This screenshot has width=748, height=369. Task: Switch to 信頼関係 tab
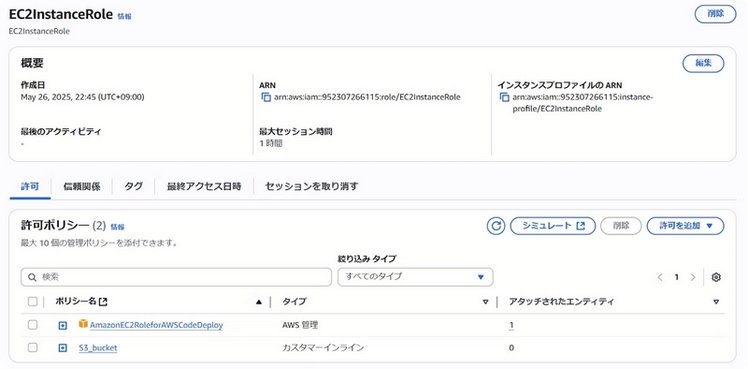82,186
